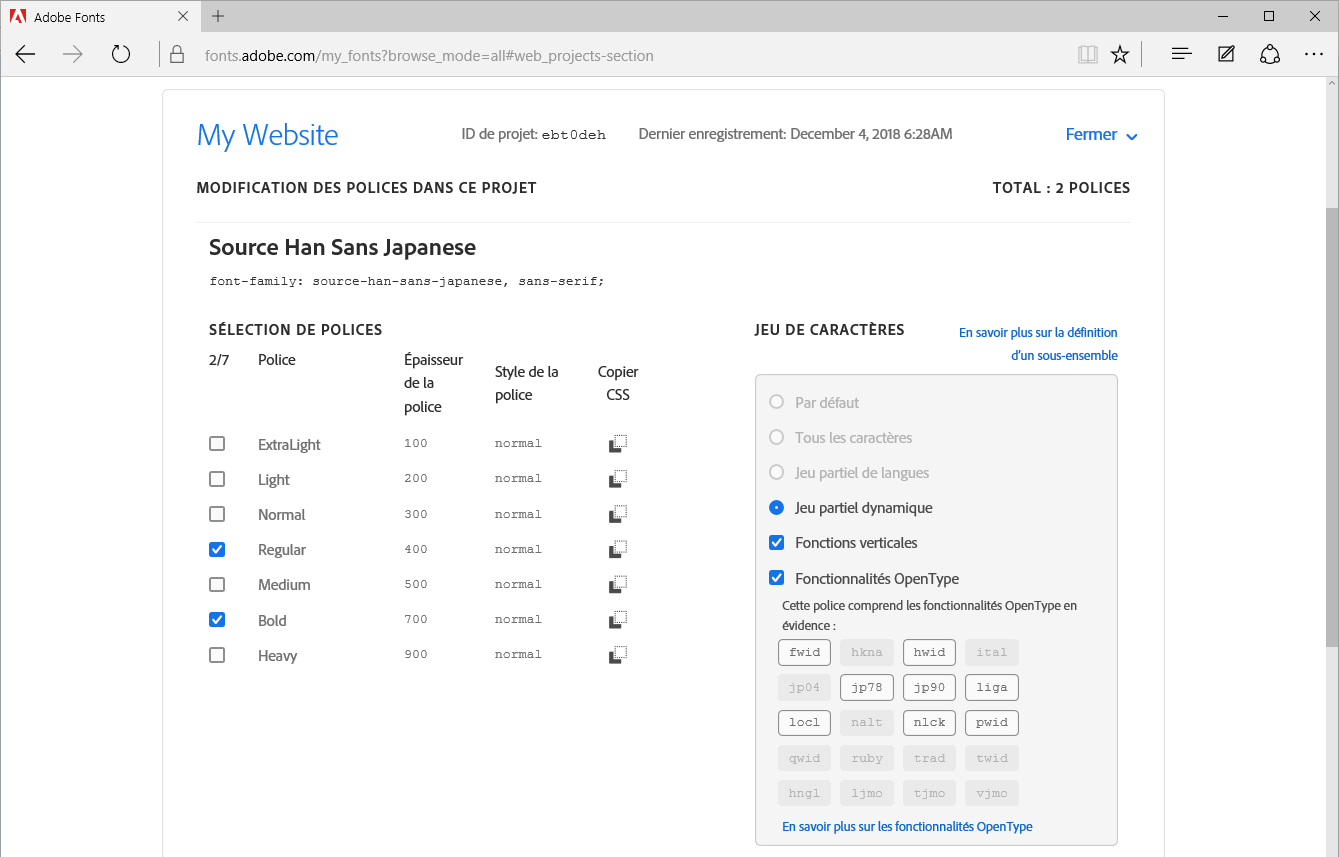Toggle the nlck OpenType feature
Image resolution: width=1339 pixels, height=857 pixels.
click(929, 723)
